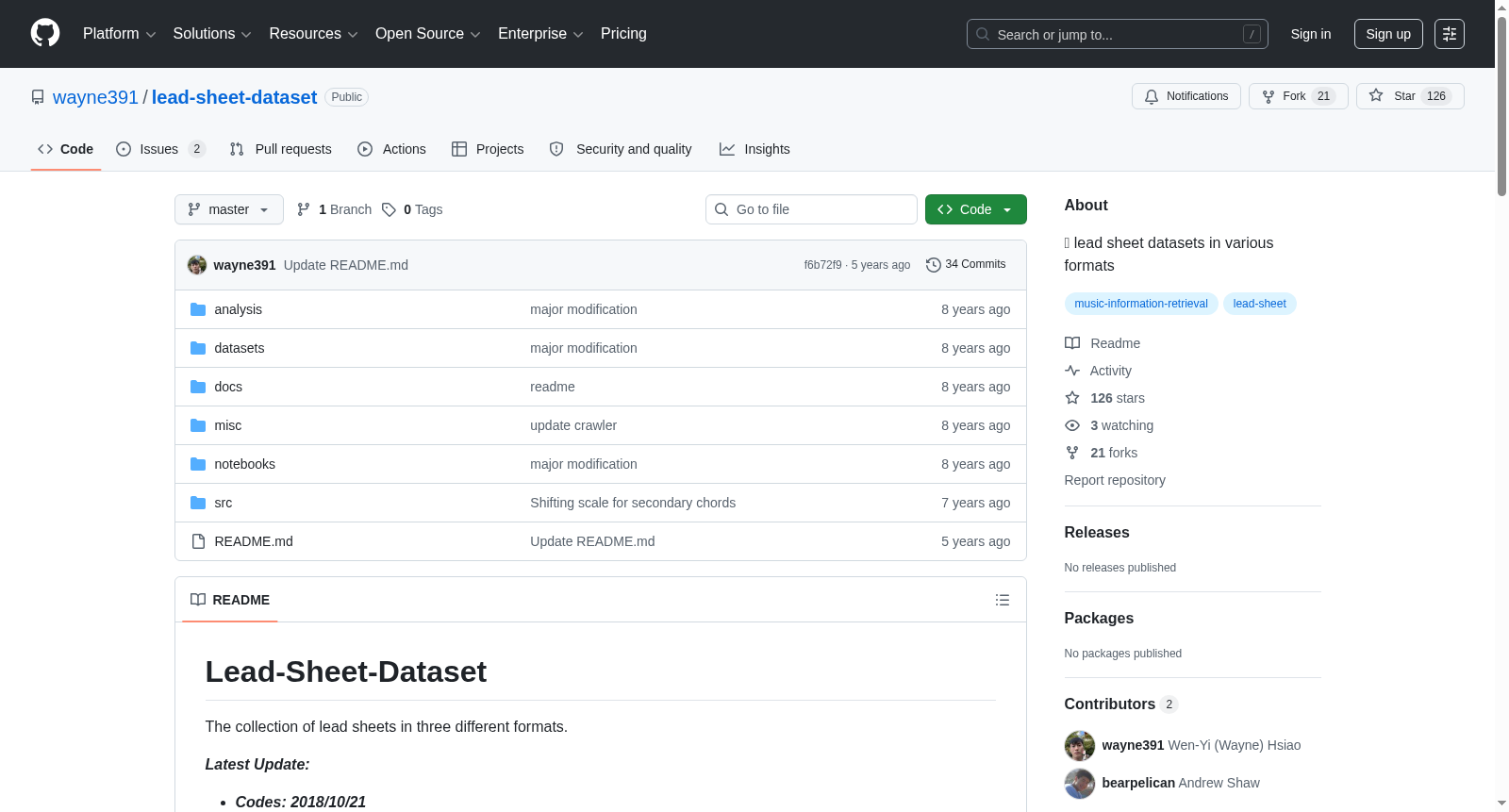Screen dimensions: 1509x812
Task: Open the README.md file name
Action: pyautogui.click(x=254, y=541)
